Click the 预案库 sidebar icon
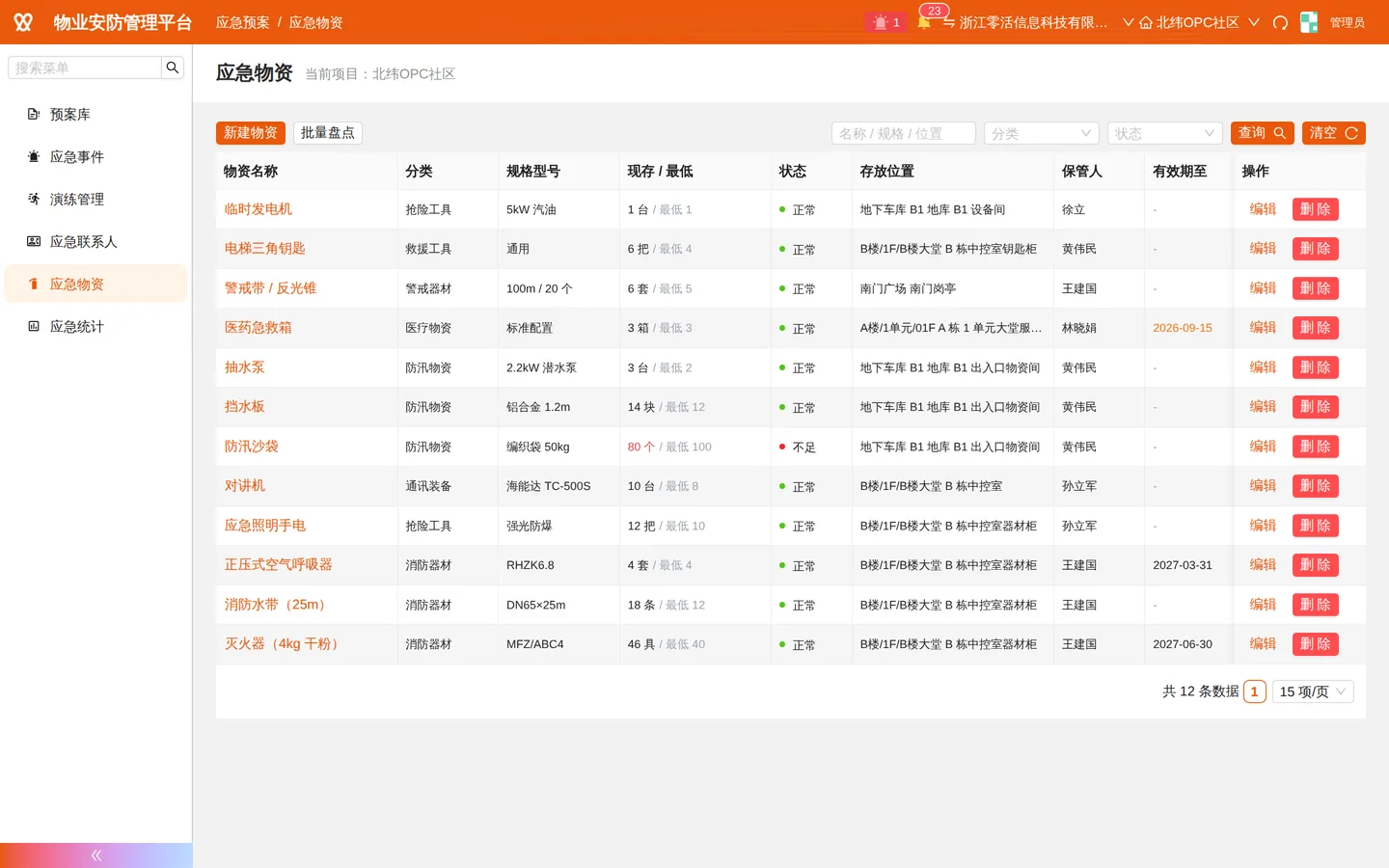The height and width of the screenshot is (868, 1389). point(34,114)
